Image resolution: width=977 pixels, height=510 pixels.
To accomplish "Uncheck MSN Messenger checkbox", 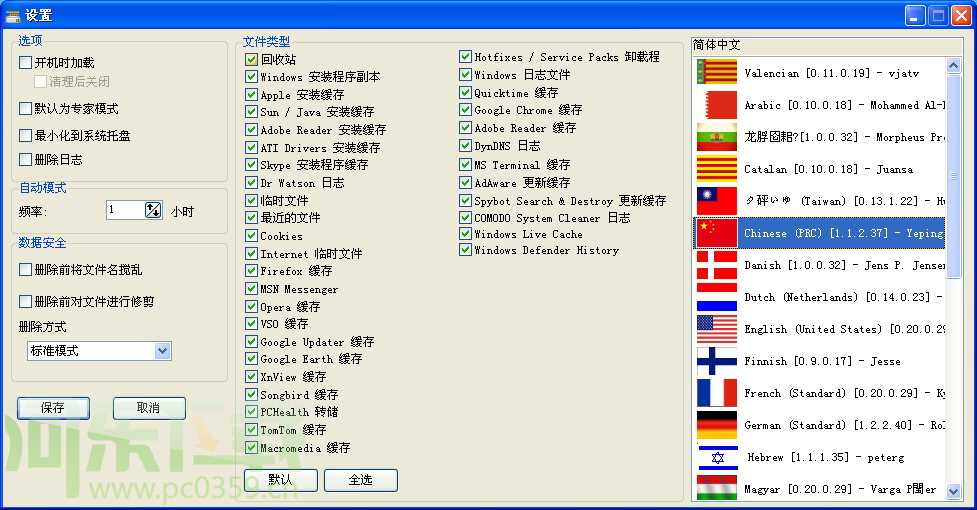I will pyautogui.click(x=251, y=288).
